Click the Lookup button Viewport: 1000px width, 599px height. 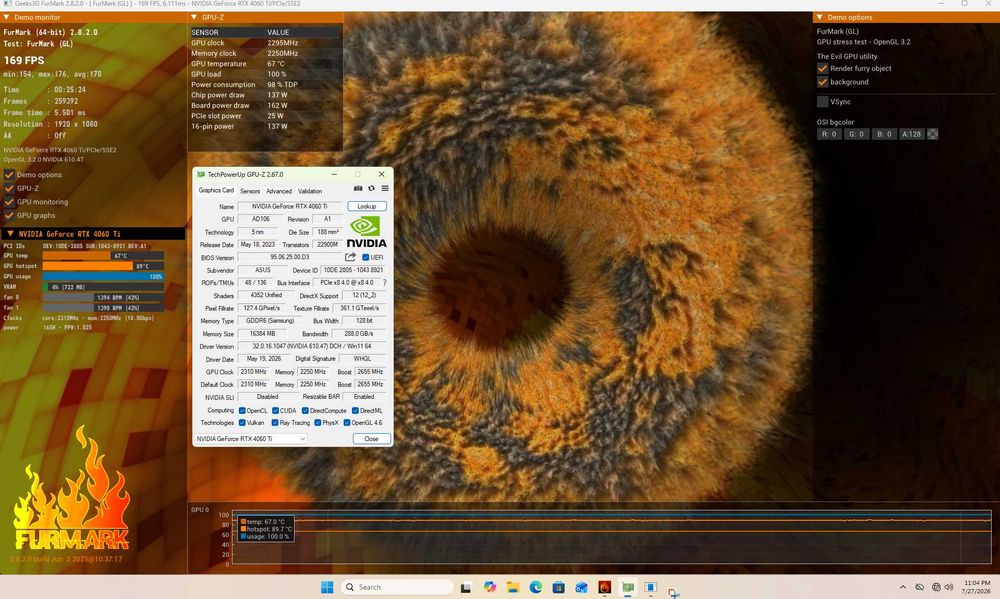click(x=367, y=206)
